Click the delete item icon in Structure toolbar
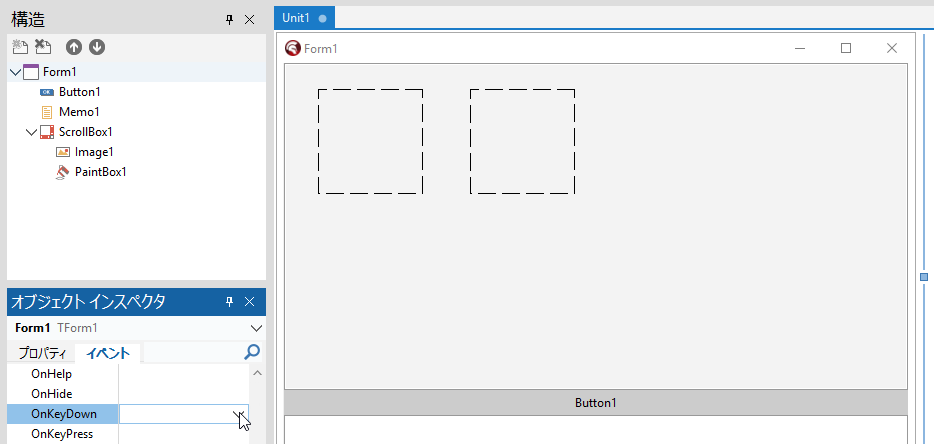 coord(43,46)
